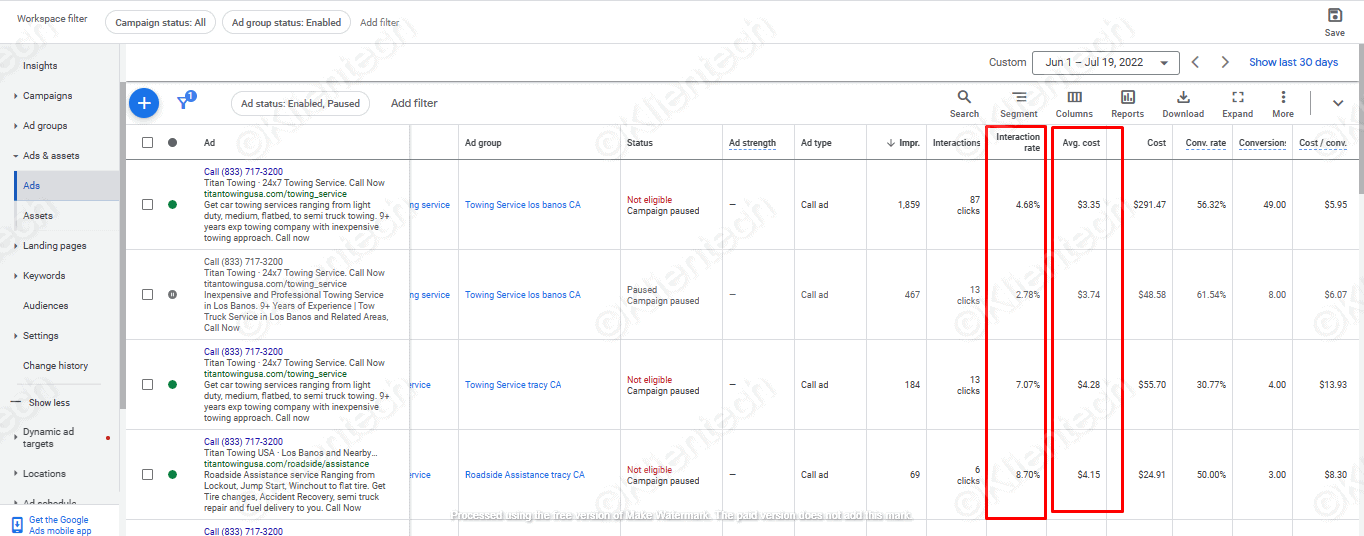1364x536 pixels.
Task: Click the blue plus create ad button
Action: [x=144, y=102]
